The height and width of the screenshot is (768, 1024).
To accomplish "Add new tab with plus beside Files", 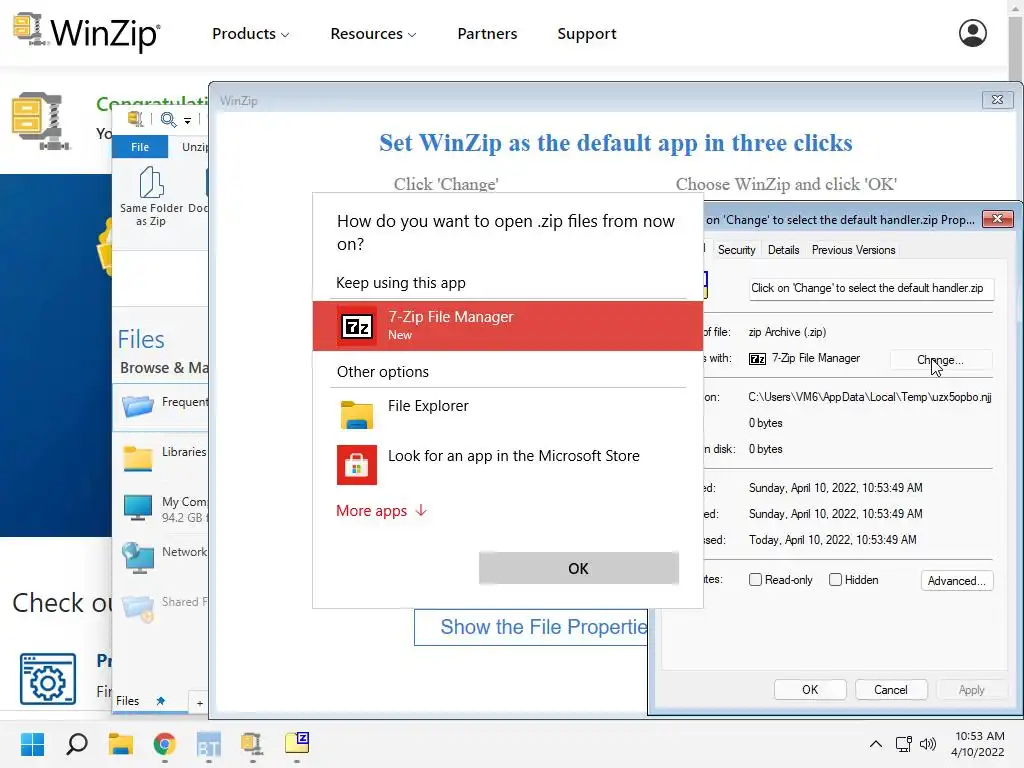I will pos(200,703).
